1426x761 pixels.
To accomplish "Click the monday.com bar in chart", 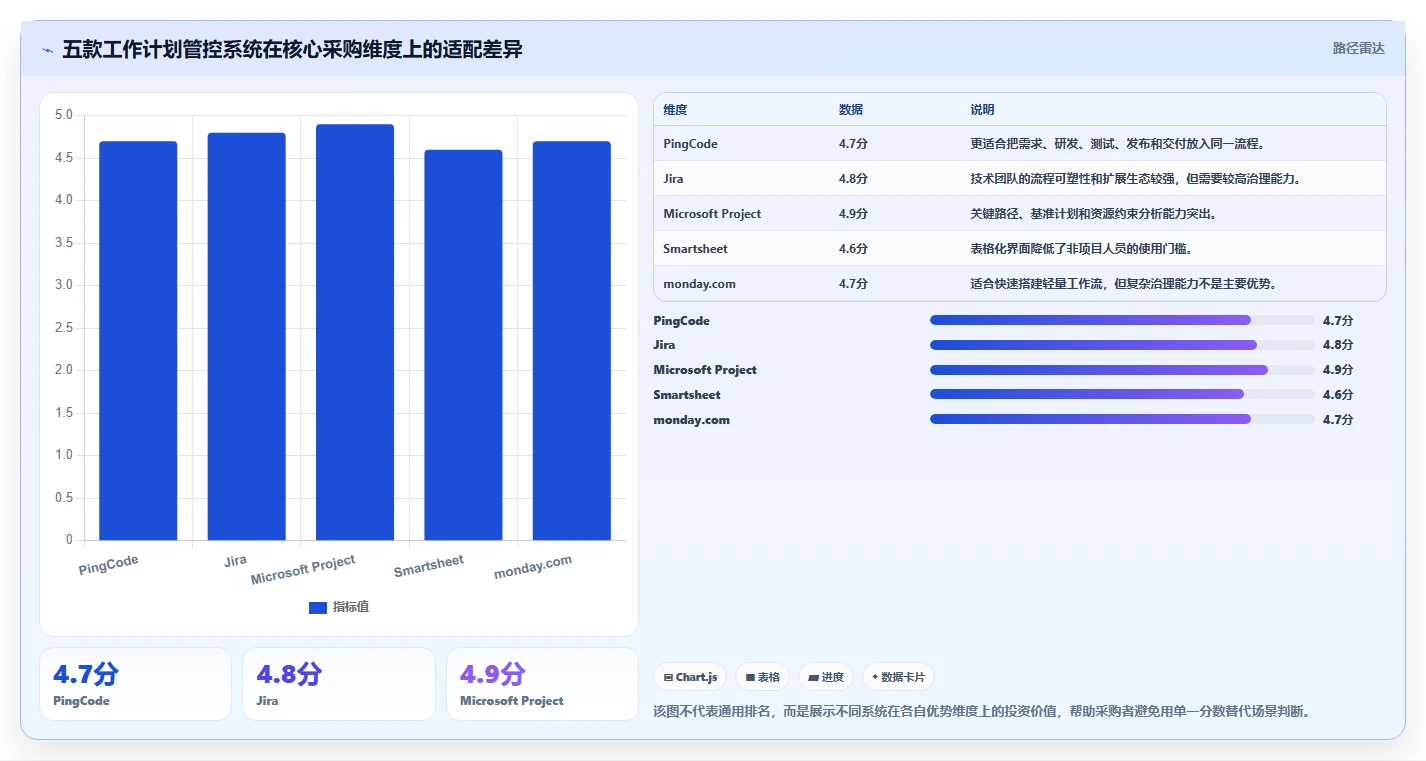I will (571, 341).
